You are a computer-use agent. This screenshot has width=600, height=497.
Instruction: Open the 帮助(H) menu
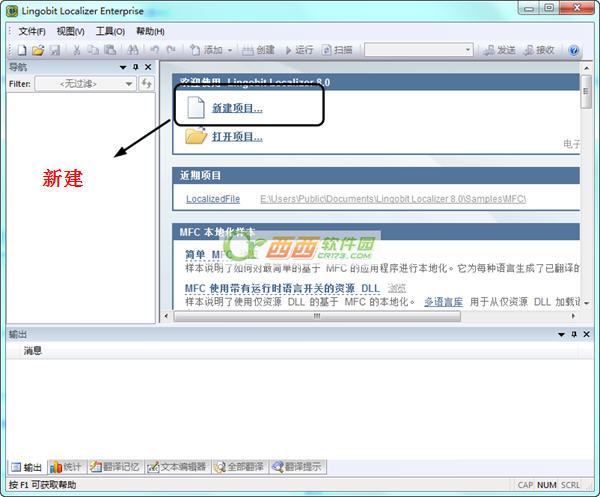point(150,31)
